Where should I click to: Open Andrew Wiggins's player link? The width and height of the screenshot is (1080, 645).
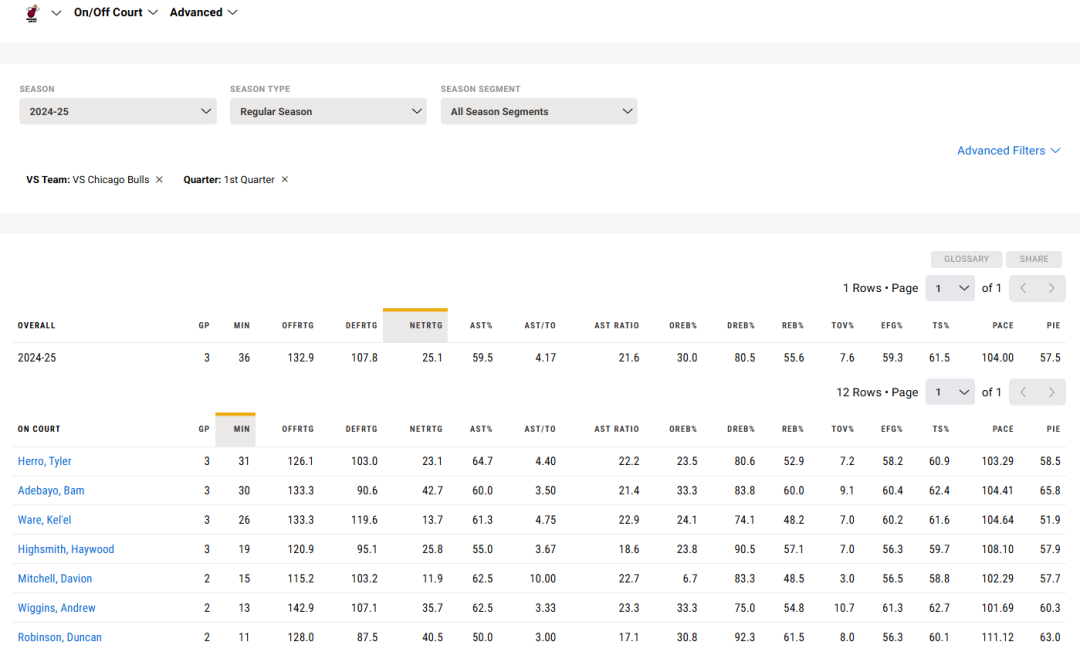(56, 608)
